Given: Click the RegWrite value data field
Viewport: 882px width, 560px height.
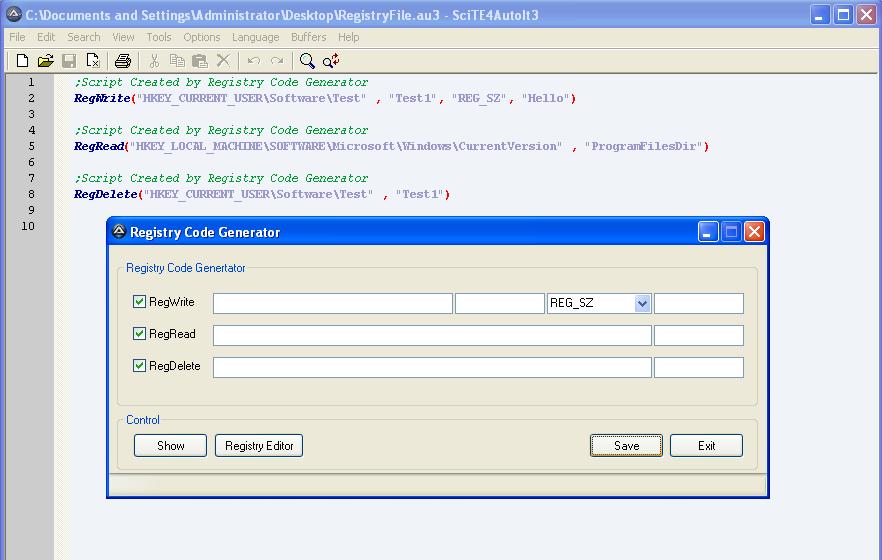Looking at the screenshot, I should click(x=699, y=304).
